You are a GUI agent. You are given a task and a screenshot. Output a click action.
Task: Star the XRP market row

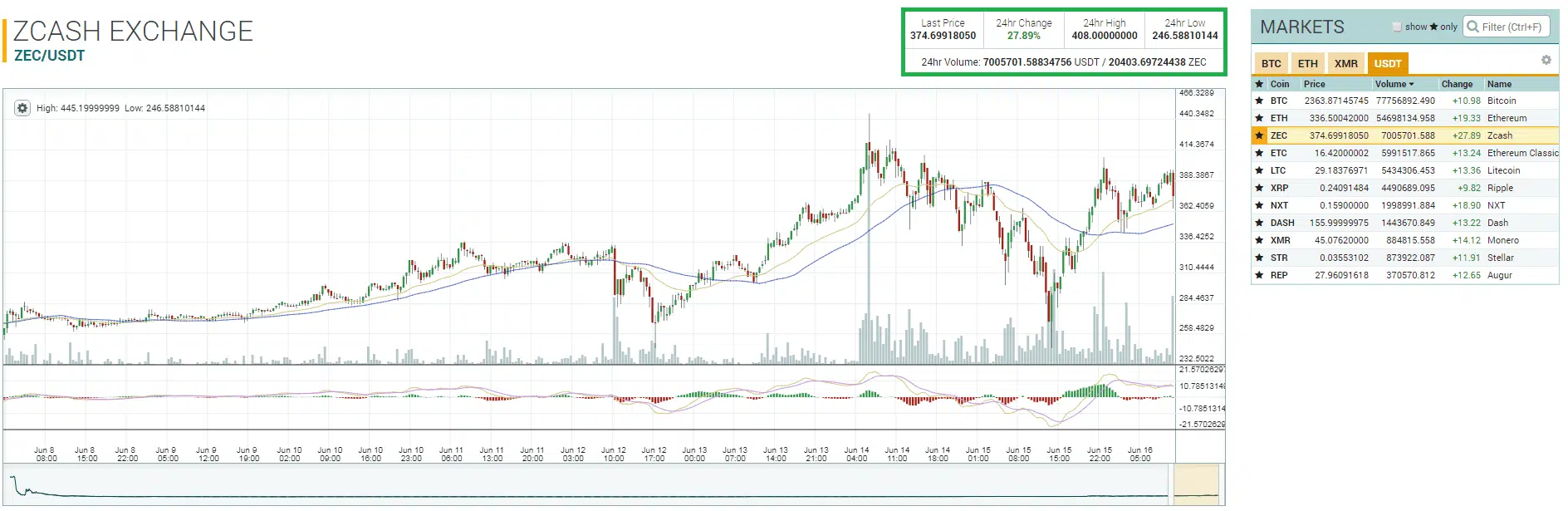[1259, 188]
